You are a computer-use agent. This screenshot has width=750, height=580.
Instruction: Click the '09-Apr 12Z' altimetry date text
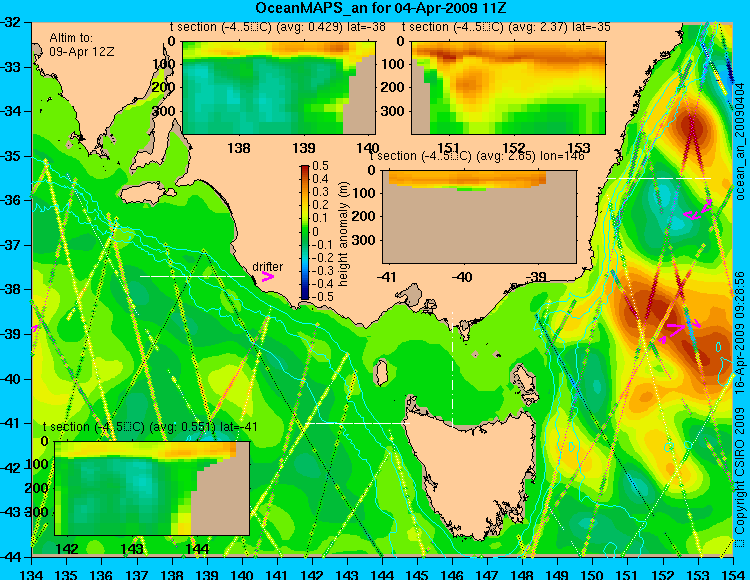click(x=82, y=52)
